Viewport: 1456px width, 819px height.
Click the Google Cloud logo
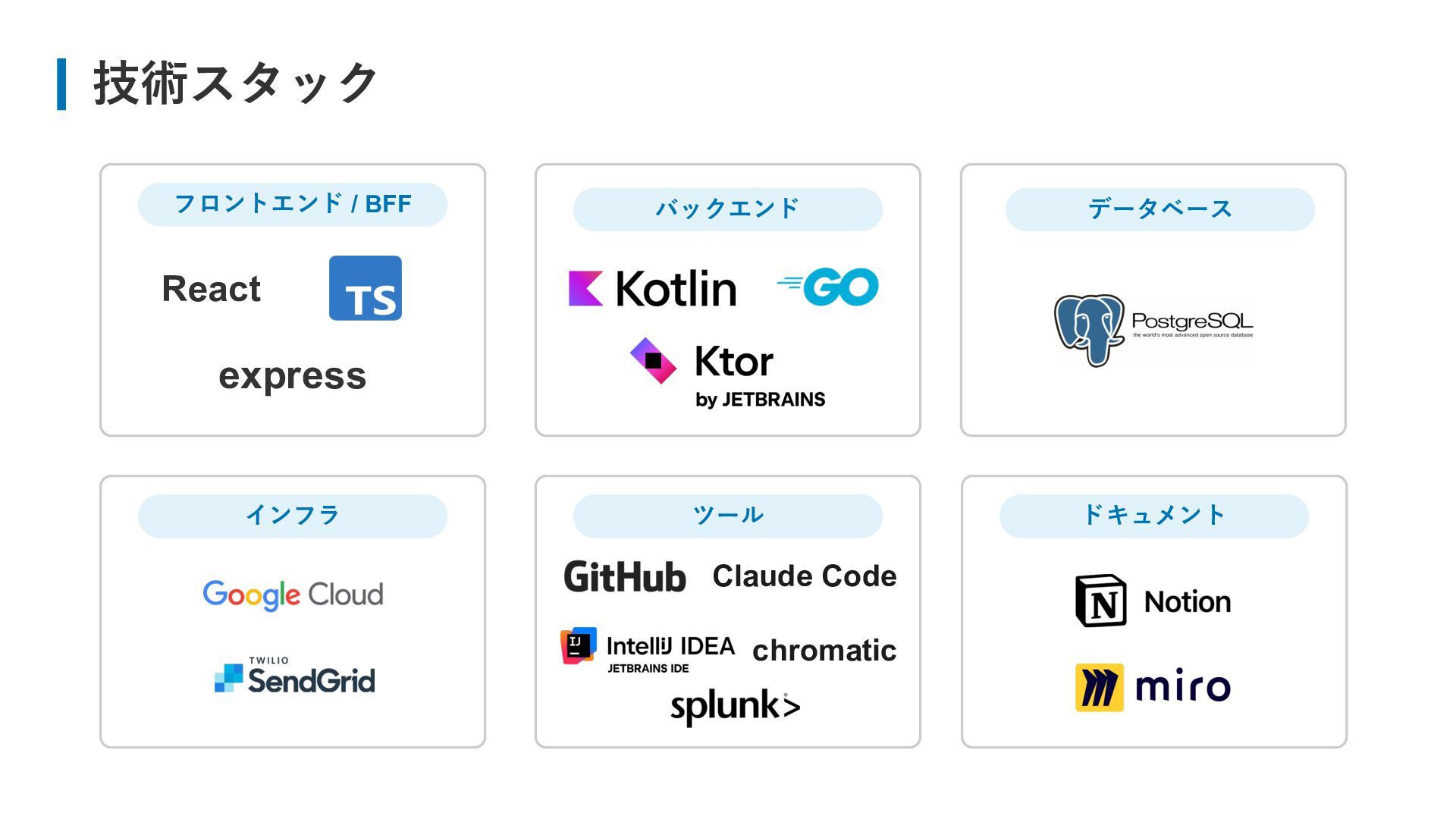click(293, 595)
